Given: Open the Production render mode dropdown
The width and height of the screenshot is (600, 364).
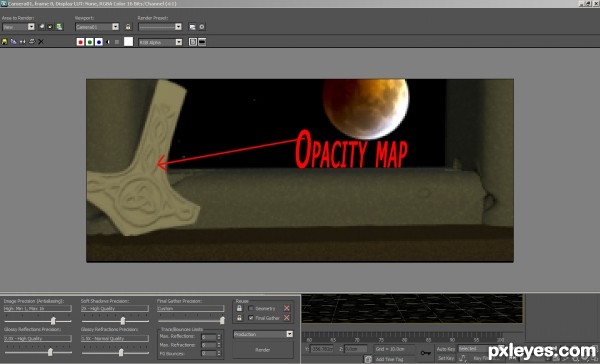Looking at the screenshot, I should click(x=263, y=334).
